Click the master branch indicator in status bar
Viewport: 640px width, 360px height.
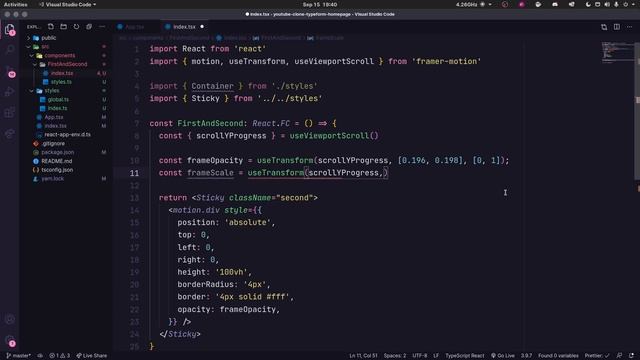pos(19,356)
